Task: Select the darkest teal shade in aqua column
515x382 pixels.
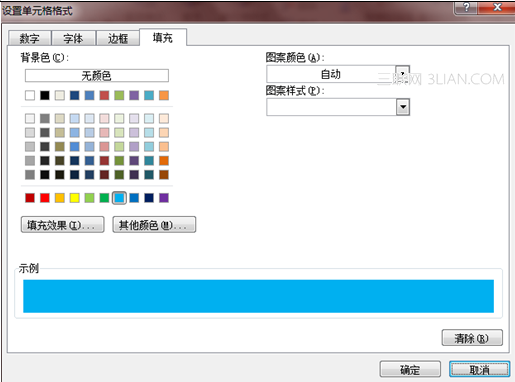Action: 149,175
